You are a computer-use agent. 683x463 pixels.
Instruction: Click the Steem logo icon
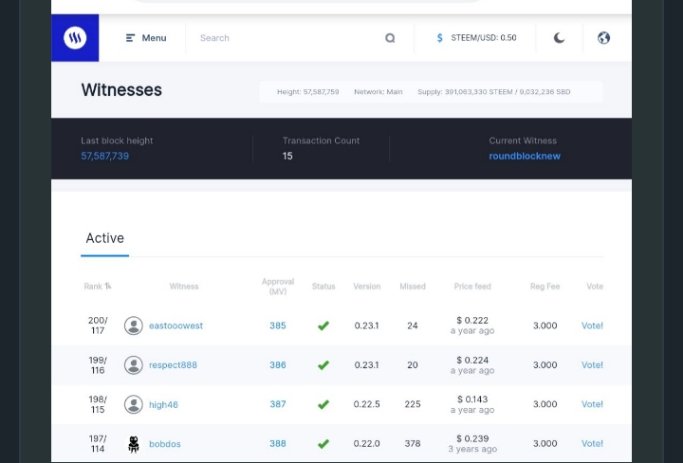click(75, 38)
